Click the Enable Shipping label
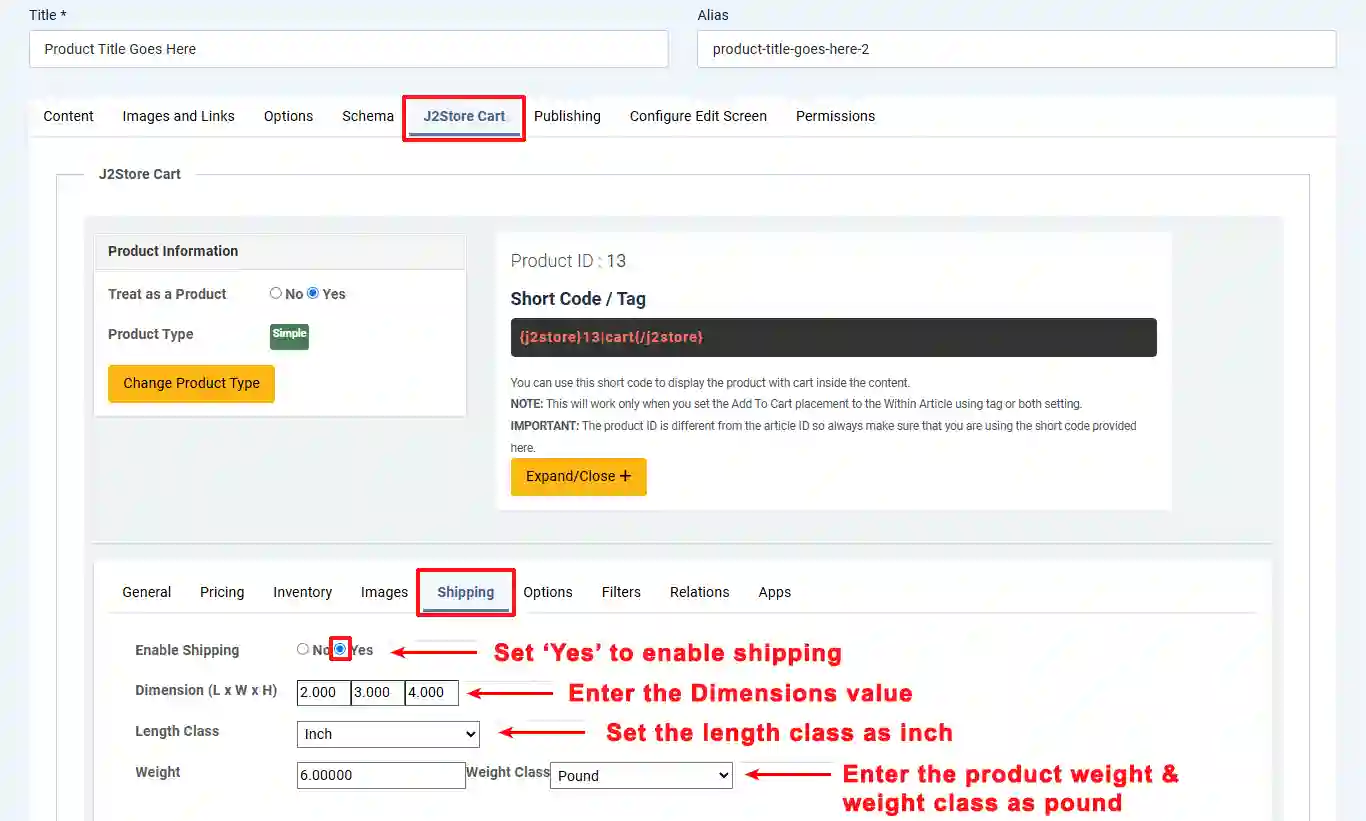1366x821 pixels. pyautogui.click(x=187, y=650)
